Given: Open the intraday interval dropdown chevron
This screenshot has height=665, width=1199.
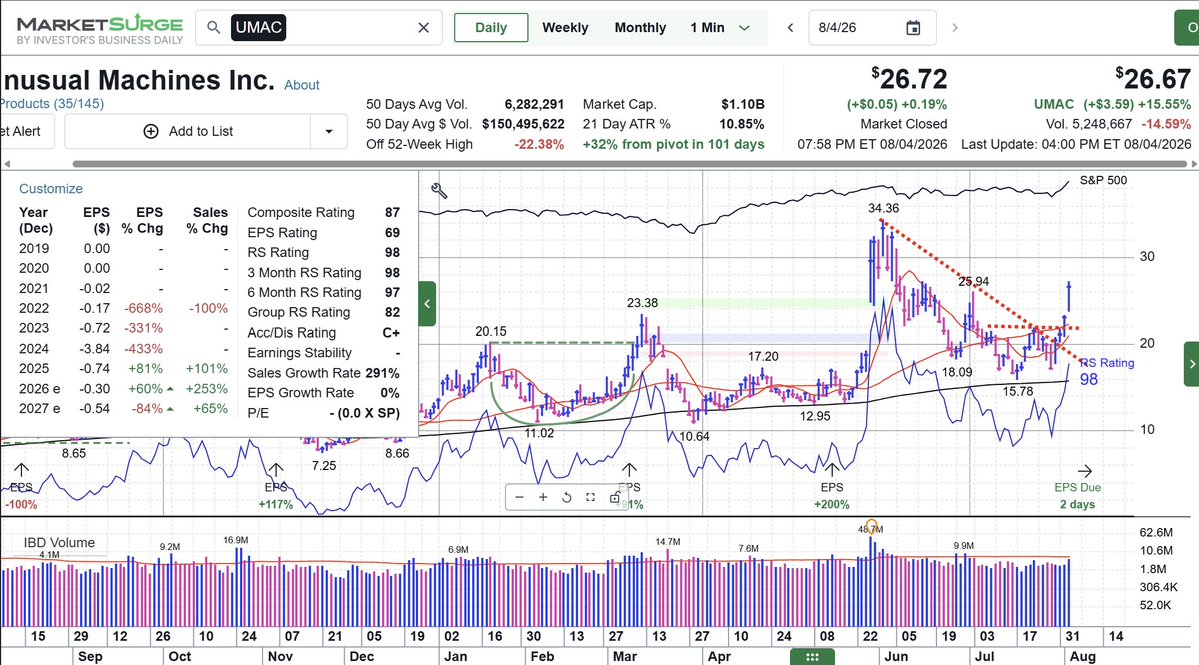Looking at the screenshot, I should coord(745,28).
